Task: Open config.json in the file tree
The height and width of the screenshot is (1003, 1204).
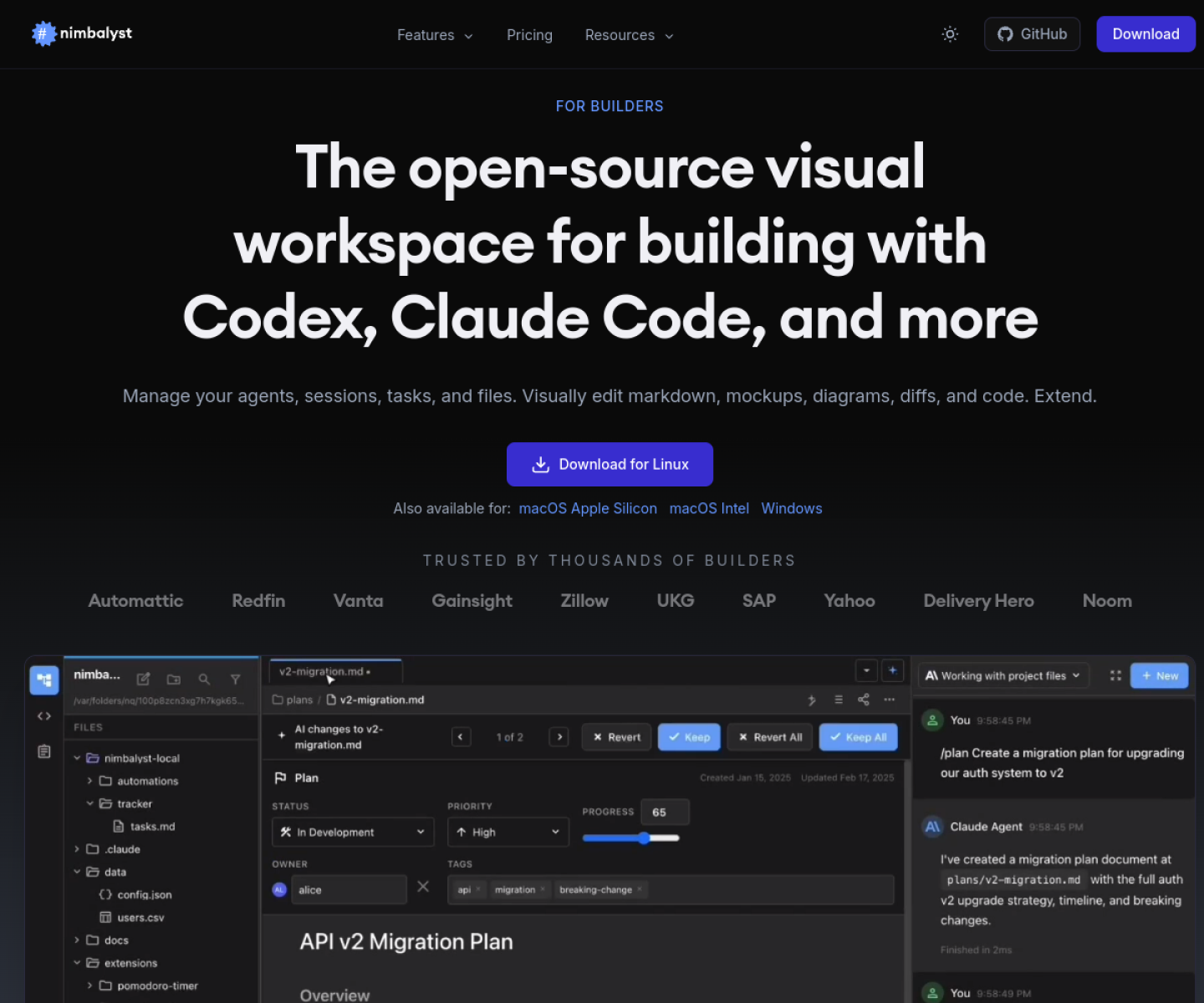Action: click(x=135, y=894)
